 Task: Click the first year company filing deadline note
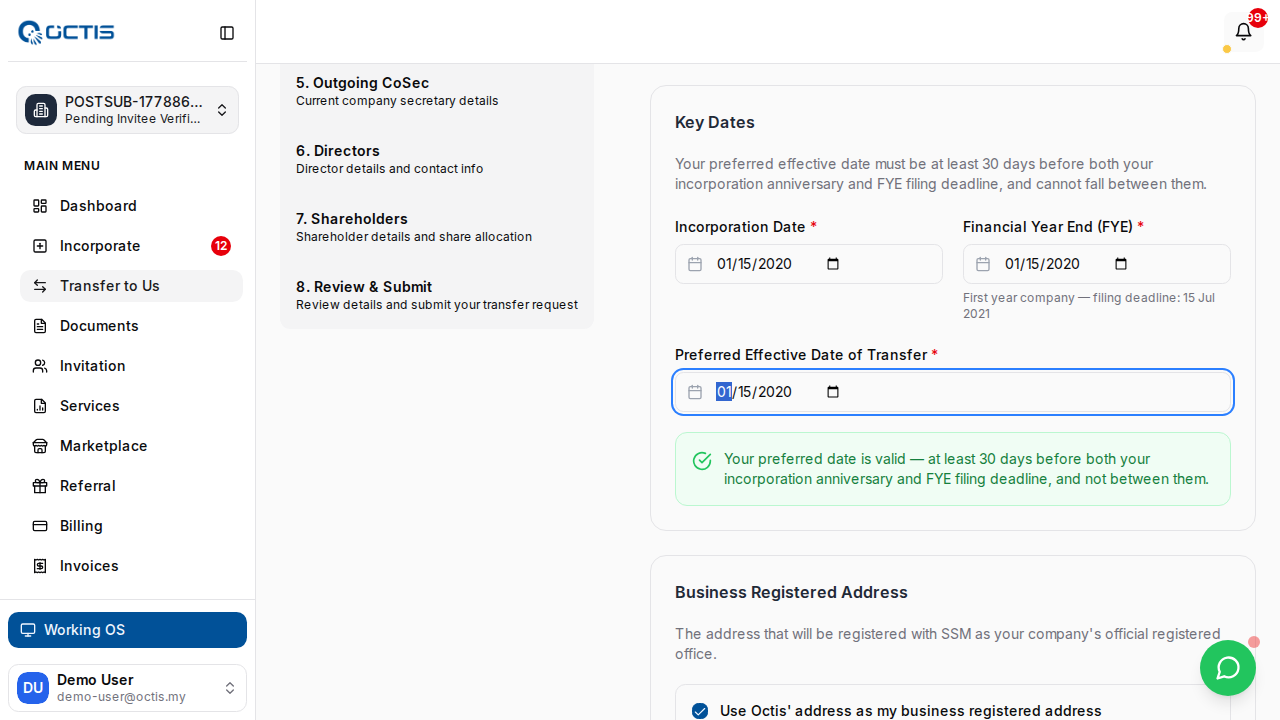click(x=1089, y=306)
